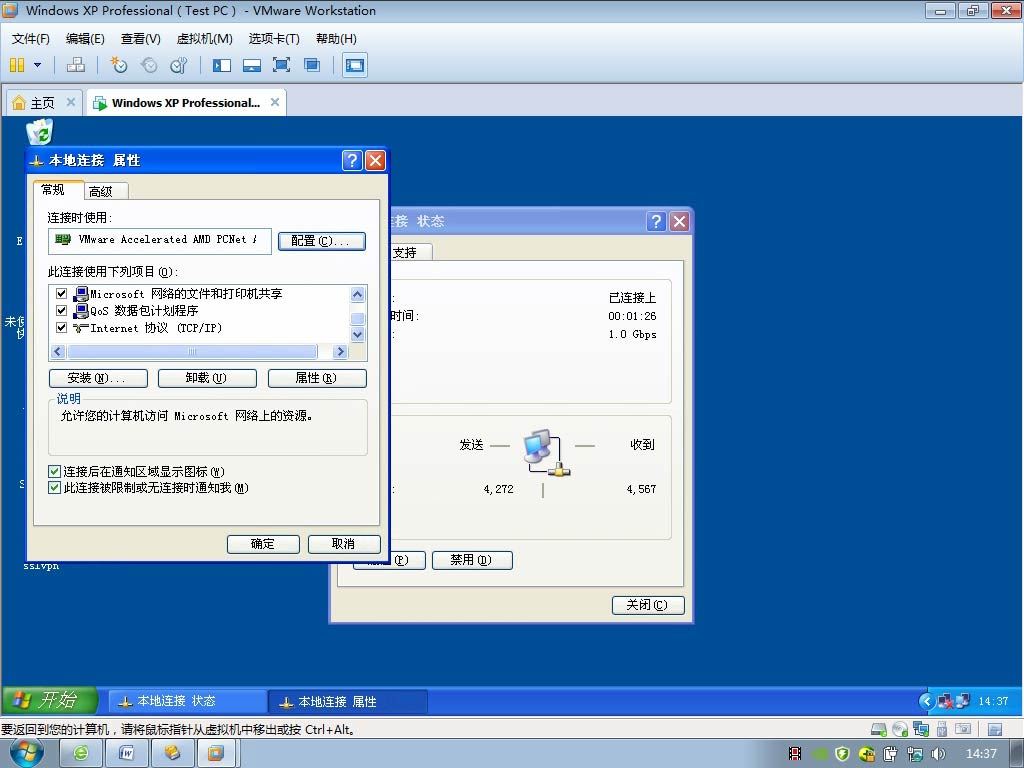Click the revert to snapshot icon
1024x768 pixels.
coord(149,65)
